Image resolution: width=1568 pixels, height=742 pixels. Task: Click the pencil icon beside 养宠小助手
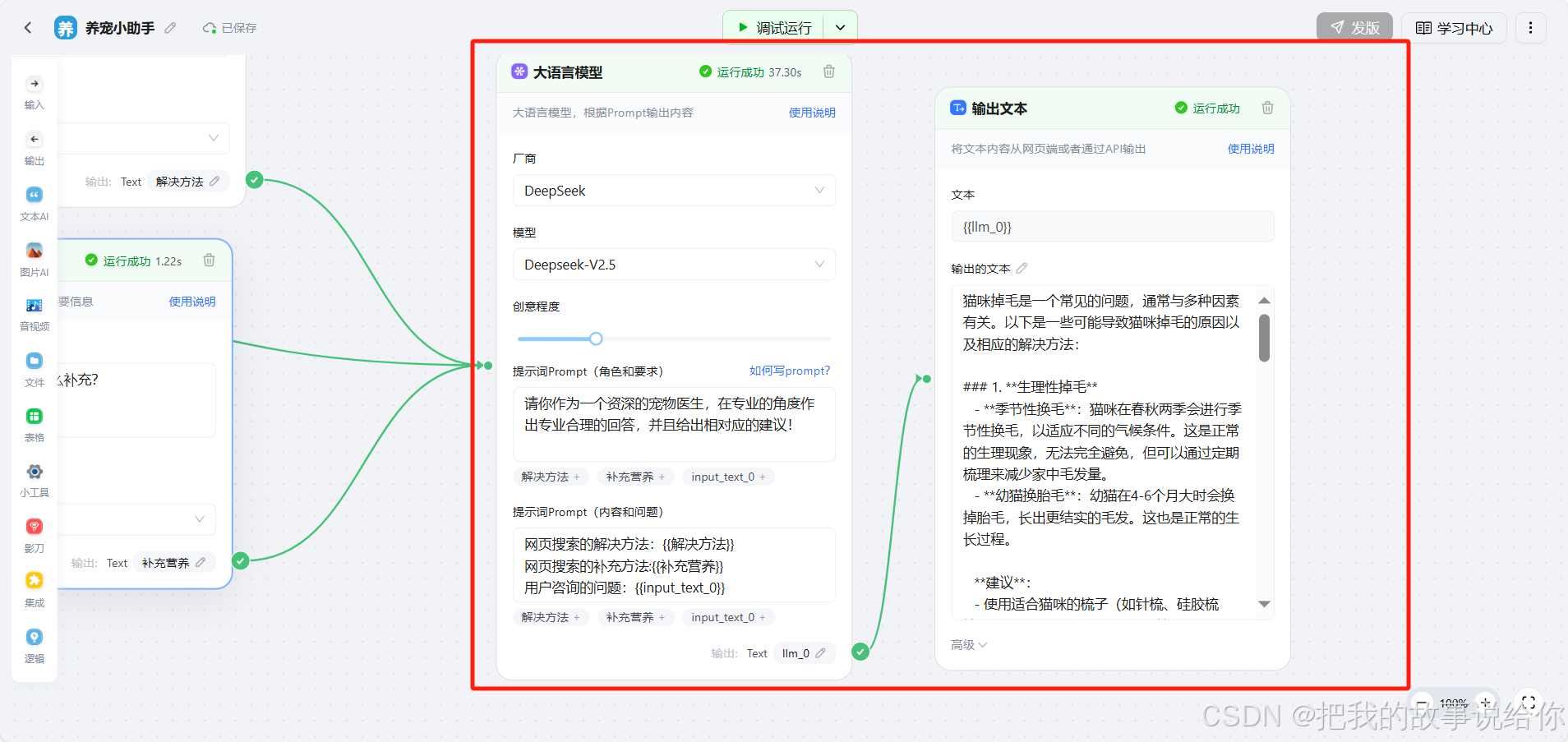click(x=170, y=28)
